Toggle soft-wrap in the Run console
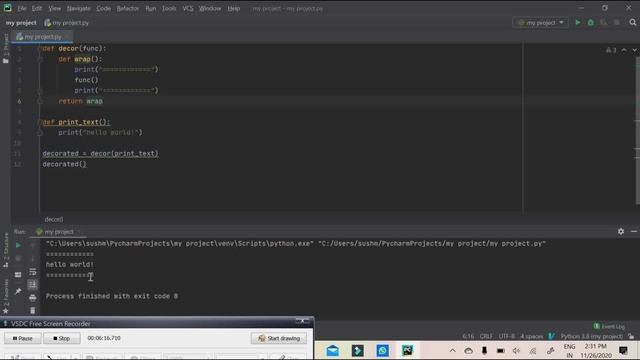The height and width of the screenshot is (360, 640). pyautogui.click(x=33, y=272)
